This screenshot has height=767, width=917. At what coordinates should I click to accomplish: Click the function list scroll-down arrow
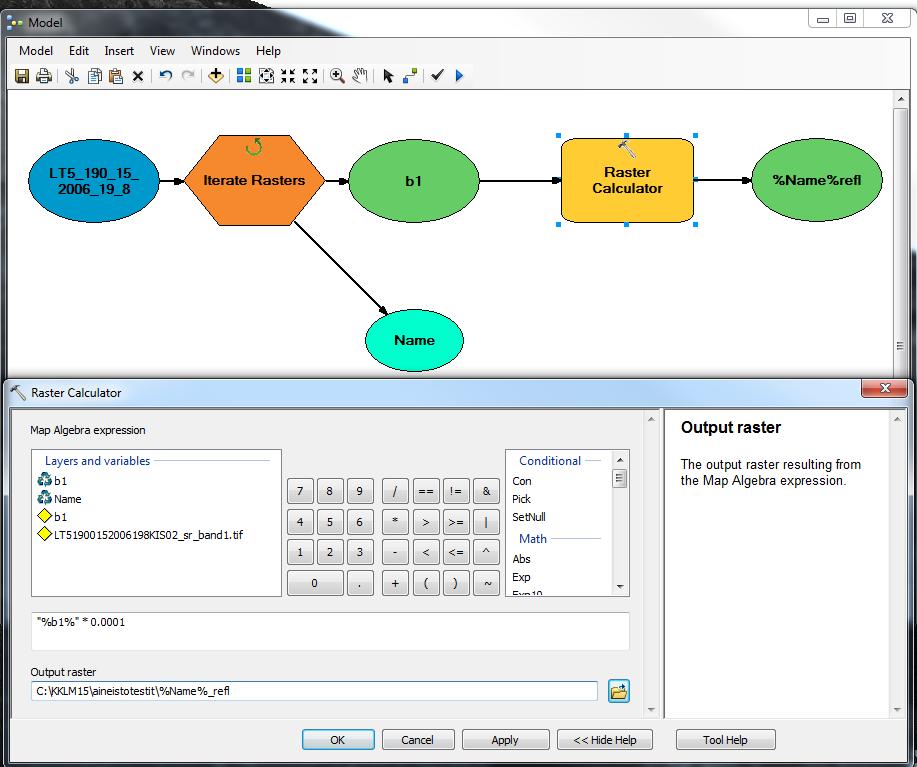tap(620, 587)
